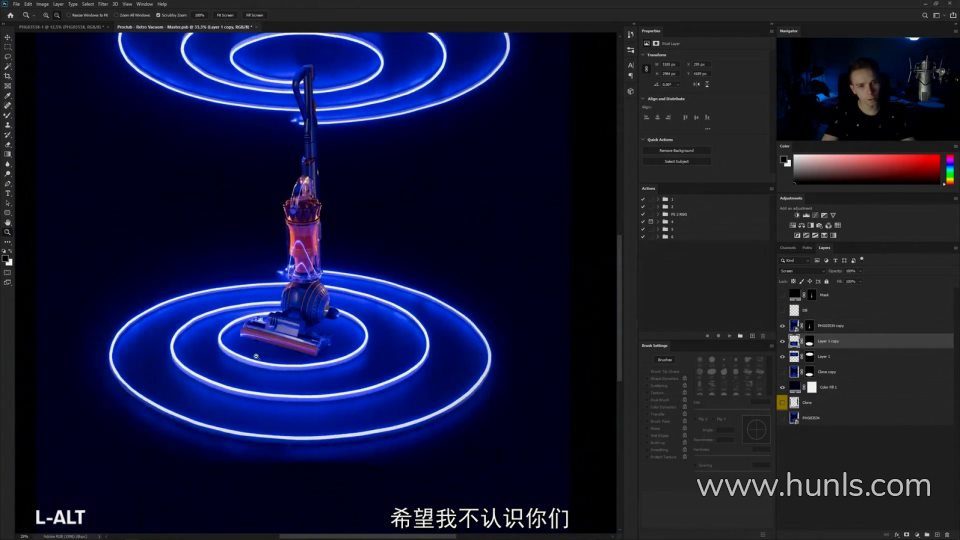The height and width of the screenshot is (540, 960).
Task: Click the lock all layer icon
Action: [x=827, y=281]
